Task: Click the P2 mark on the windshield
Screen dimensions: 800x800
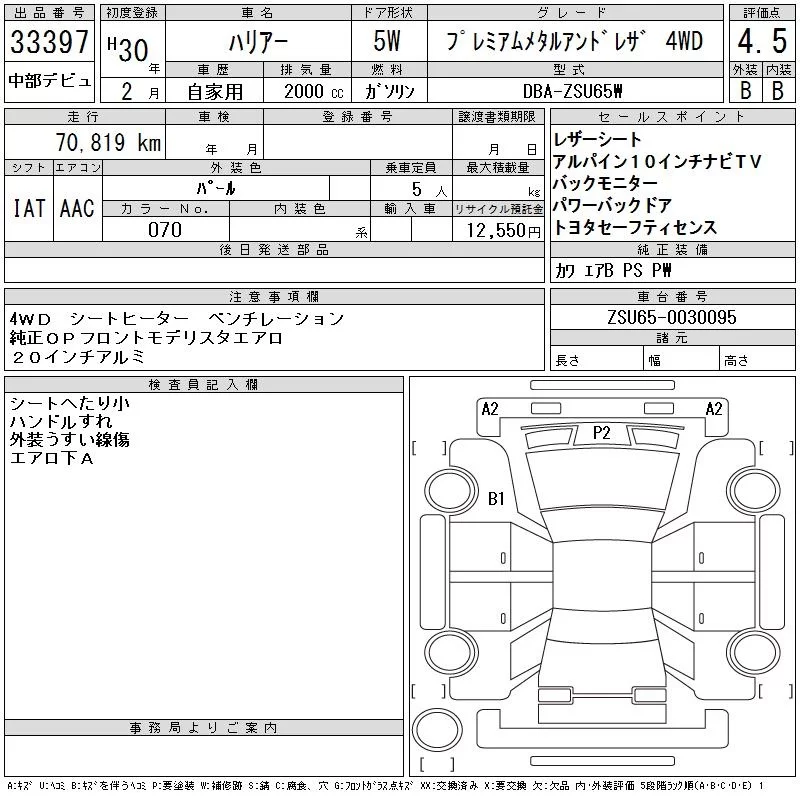Action: click(601, 432)
